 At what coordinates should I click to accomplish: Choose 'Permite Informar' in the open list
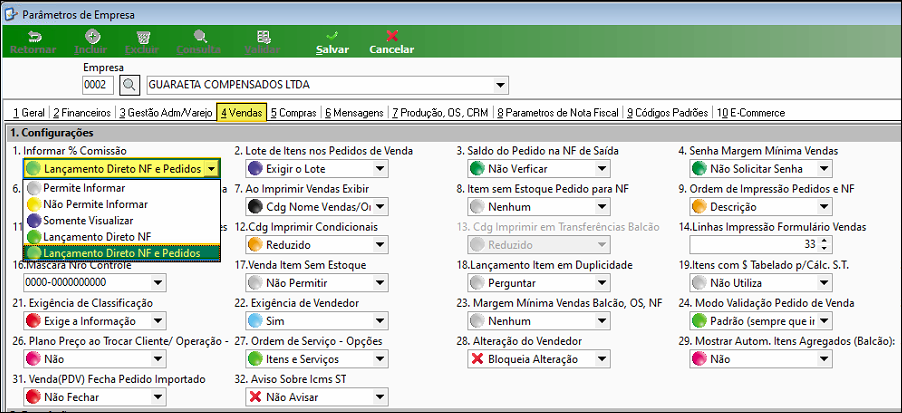[121, 188]
